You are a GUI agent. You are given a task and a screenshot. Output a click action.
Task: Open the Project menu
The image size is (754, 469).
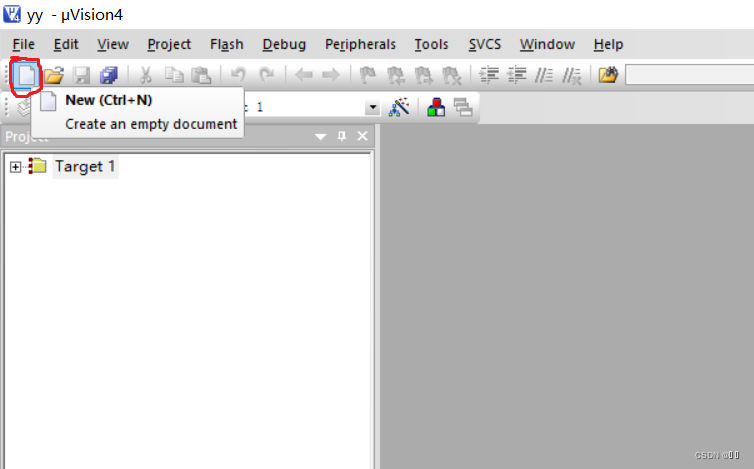(x=169, y=44)
